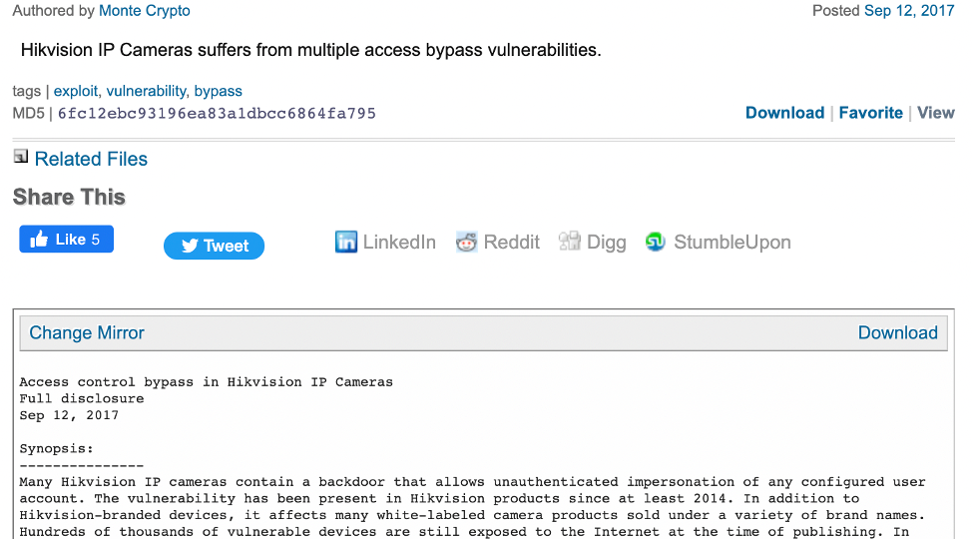The height and width of the screenshot is (539, 977).
Task: Click the Related Files expand icon
Action: point(21,156)
